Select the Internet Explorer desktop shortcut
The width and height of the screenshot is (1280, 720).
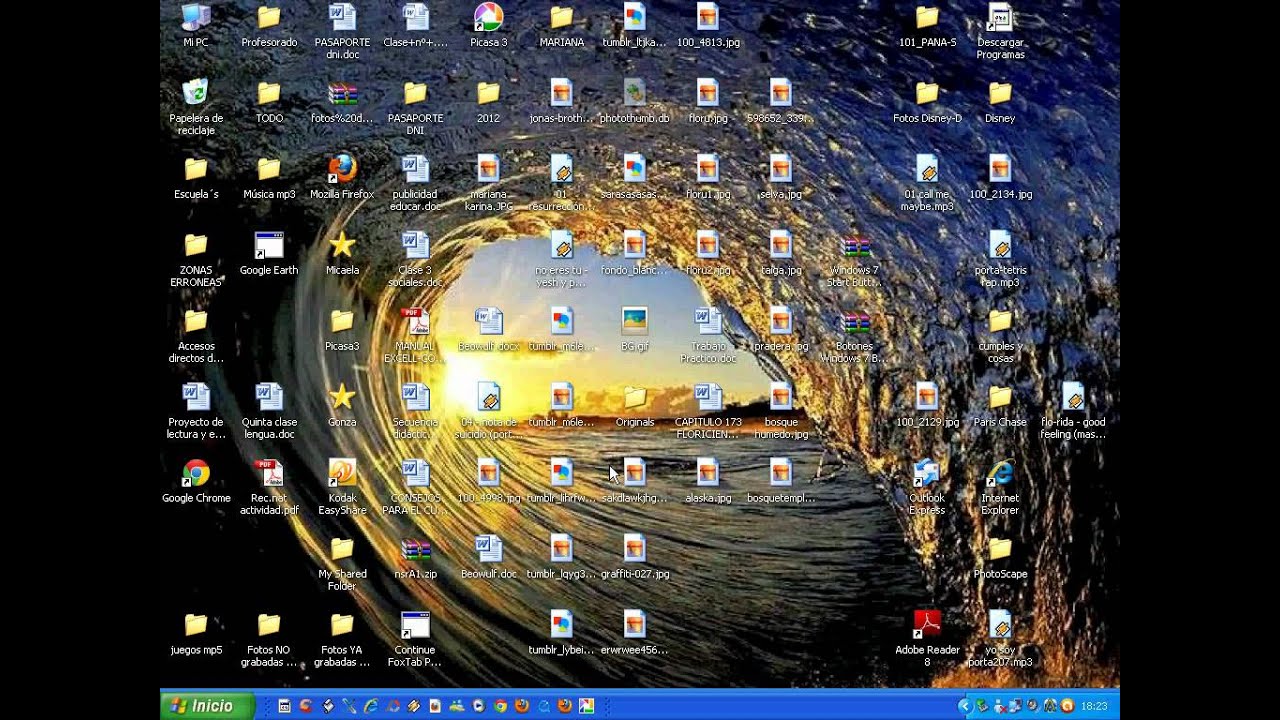point(1000,474)
